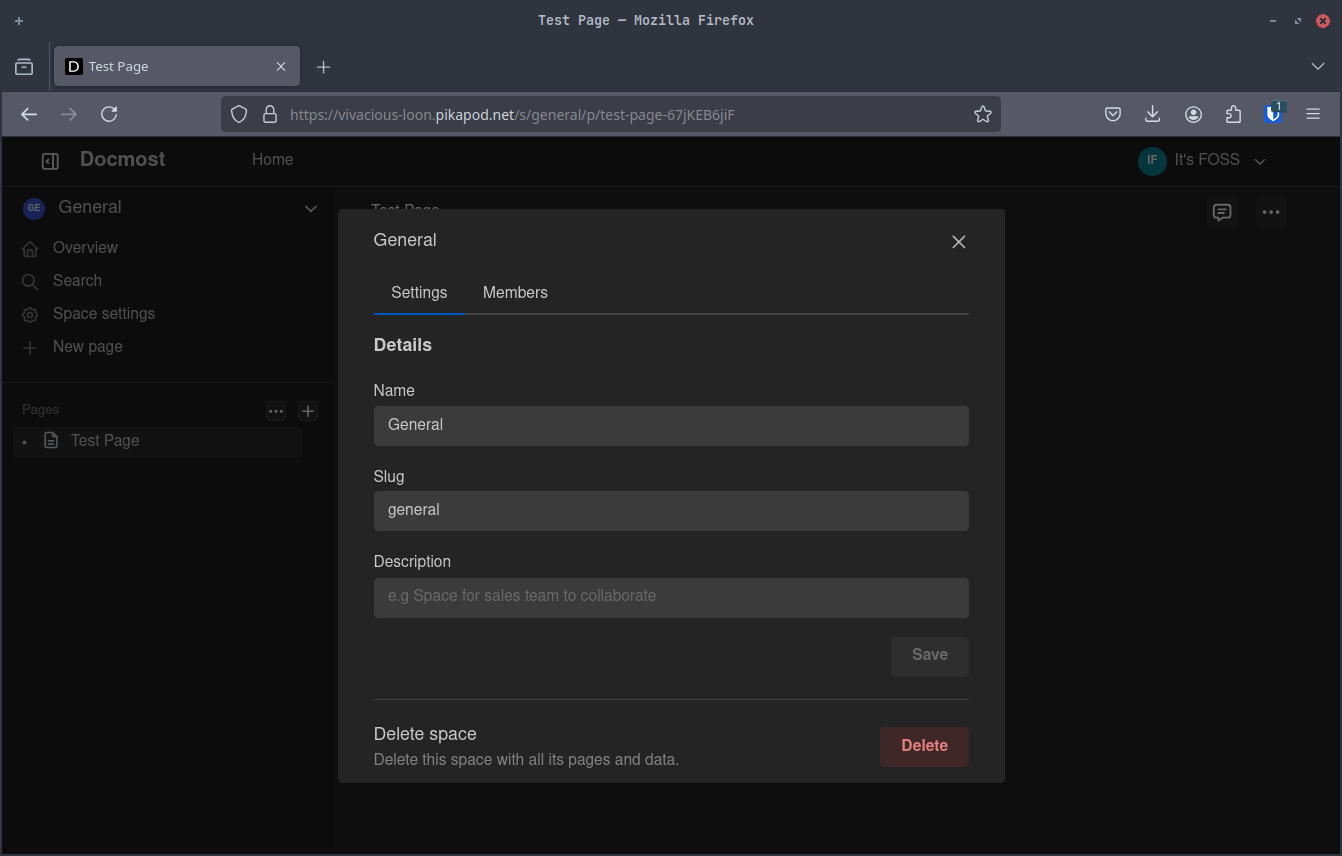Viewport: 1342px width, 856px height.
Task: Open the Bitwarden extension icon
Action: [x=1273, y=113]
